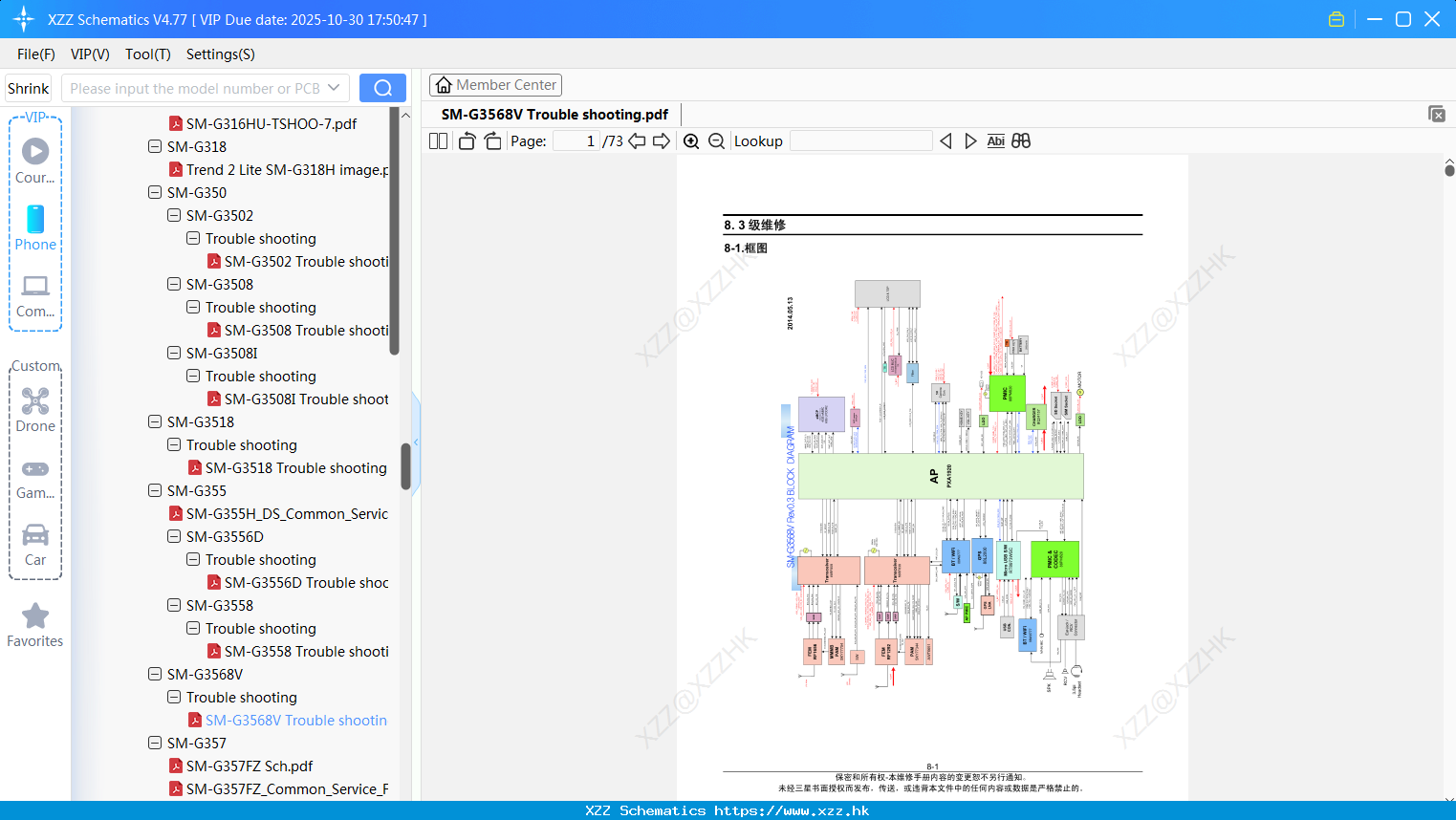Click the yellow briefcase icon in title bar

click(x=1336, y=19)
